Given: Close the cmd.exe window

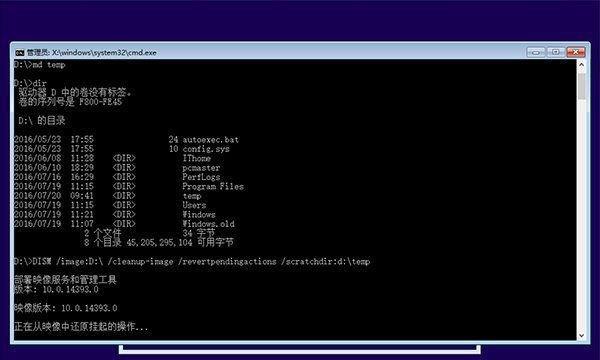Looking at the screenshot, I should point(575,52).
